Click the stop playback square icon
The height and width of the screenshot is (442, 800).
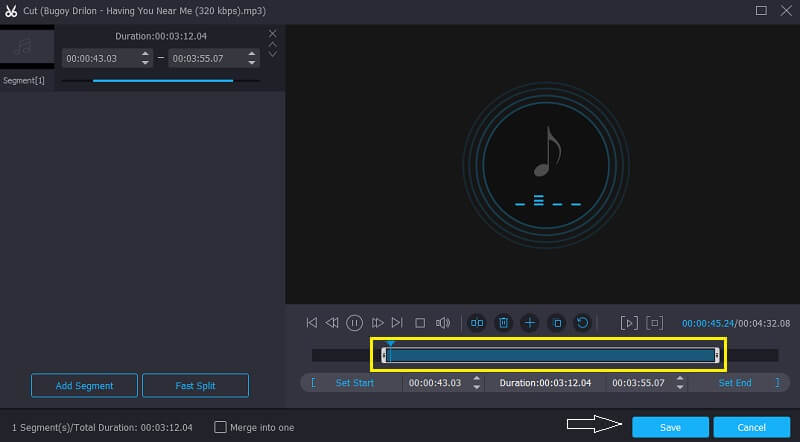click(x=420, y=323)
